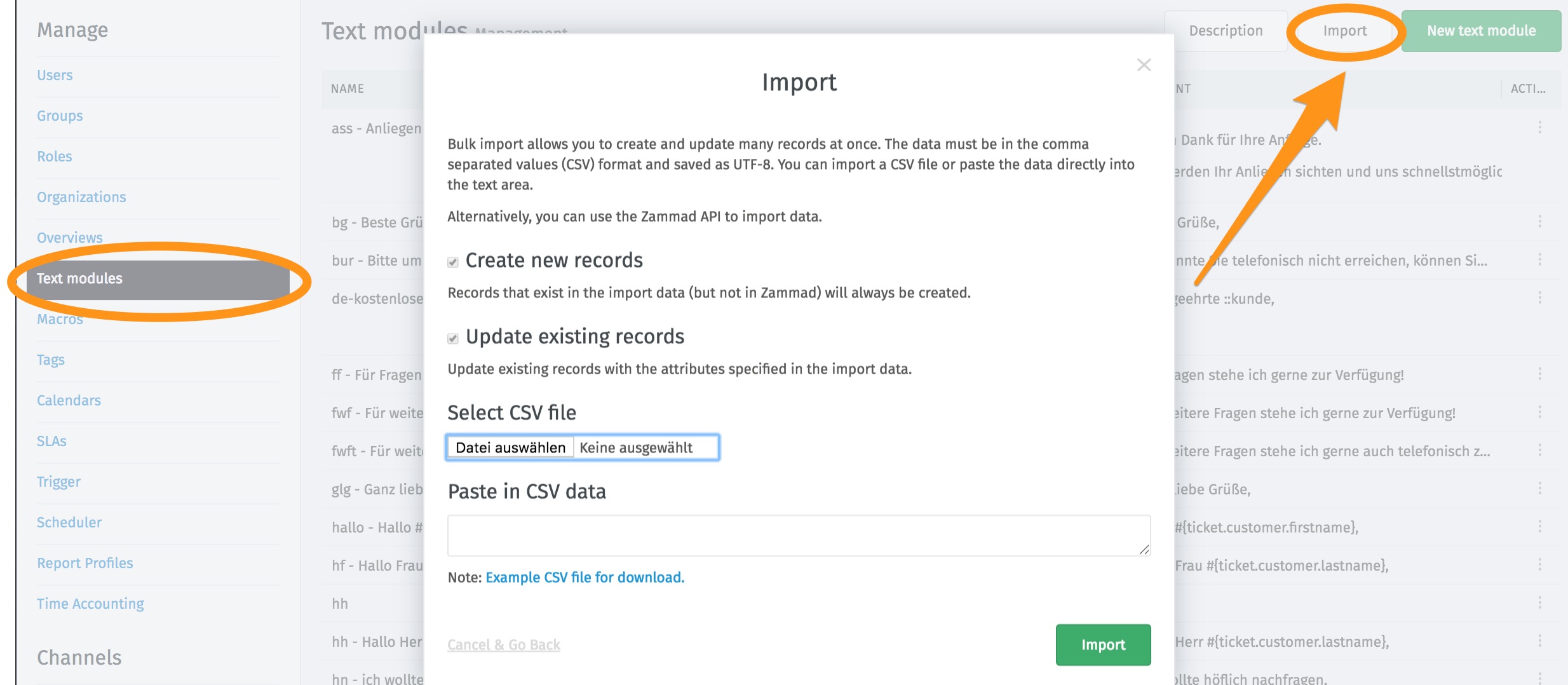Image resolution: width=1568 pixels, height=685 pixels.
Task: Open Tags in sidebar
Action: (x=51, y=360)
